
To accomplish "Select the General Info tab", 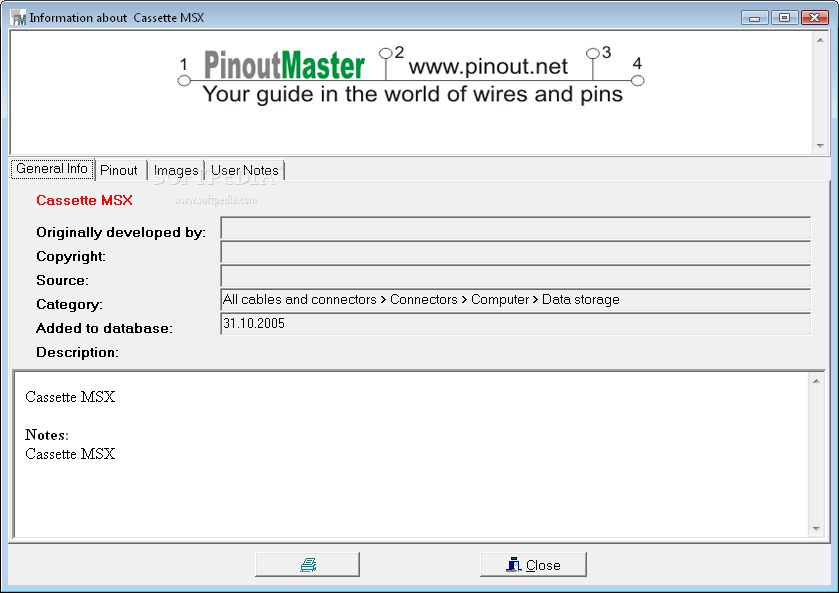I will tap(52, 169).
